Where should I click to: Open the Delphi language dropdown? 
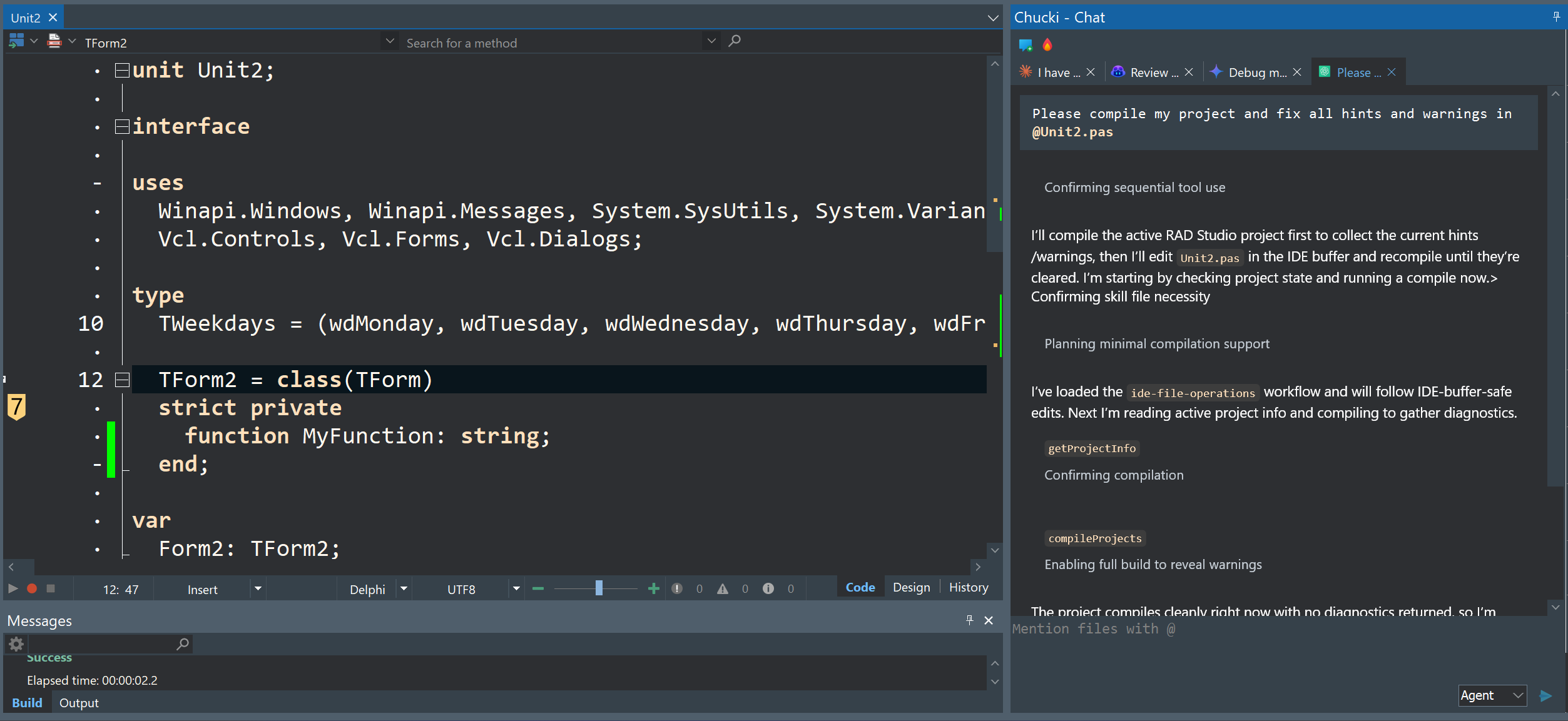pyautogui.click(x=404, y=589)
